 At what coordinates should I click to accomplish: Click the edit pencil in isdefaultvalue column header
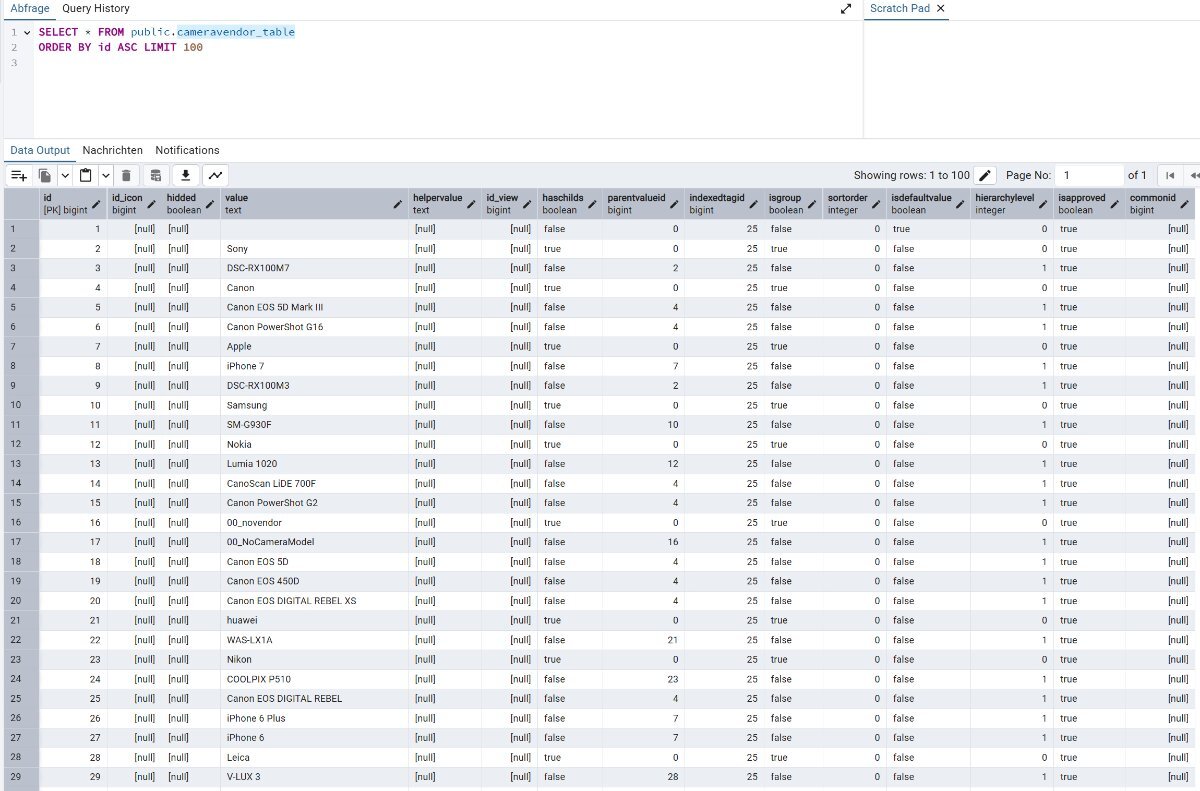960,204
